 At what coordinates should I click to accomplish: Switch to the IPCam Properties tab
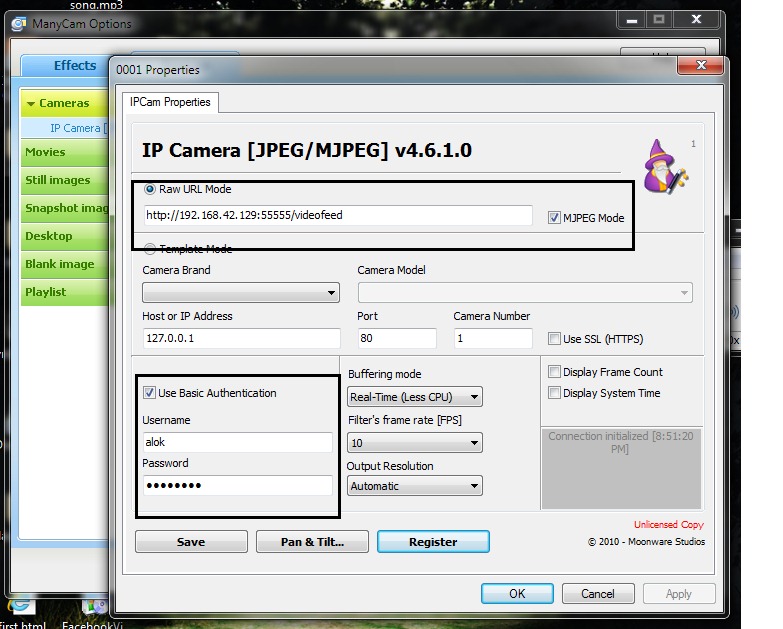click(x=170, y=102)
